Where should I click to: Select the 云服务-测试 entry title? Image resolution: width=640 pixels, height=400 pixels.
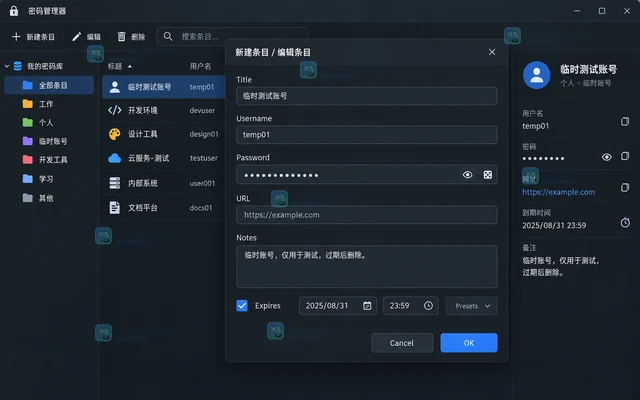[149, 158]
